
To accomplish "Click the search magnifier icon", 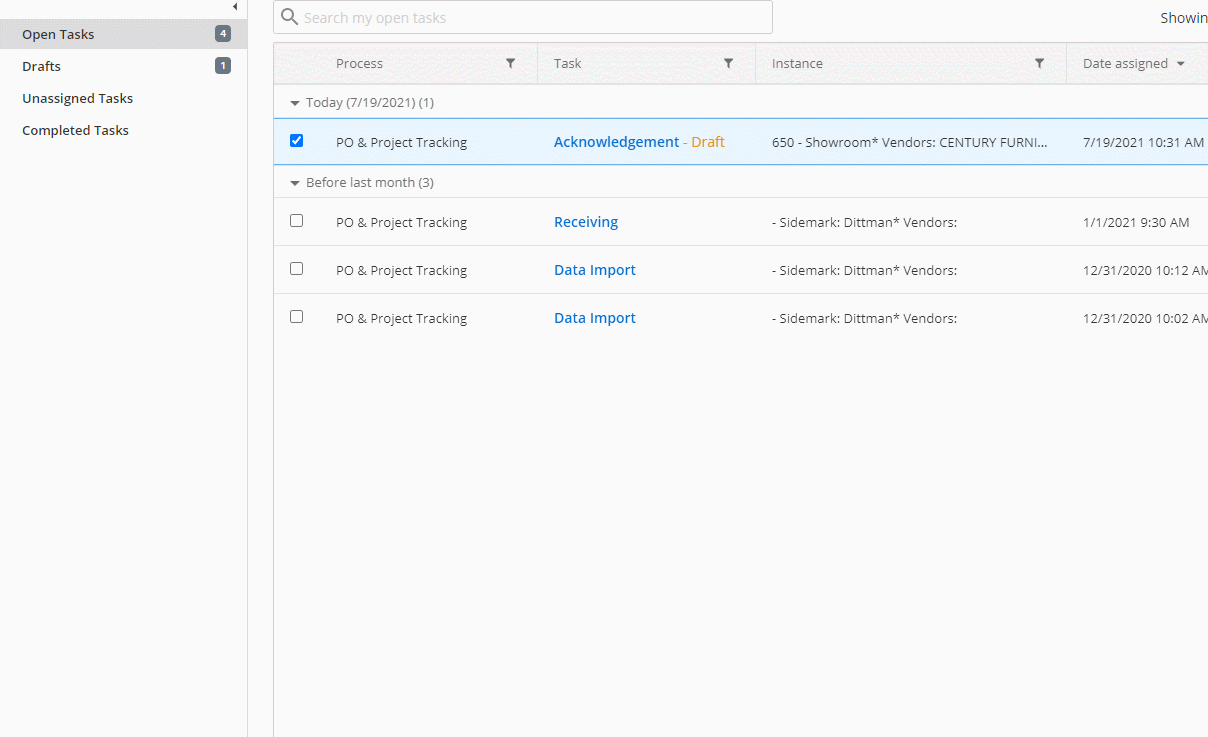I will point(290,17).
